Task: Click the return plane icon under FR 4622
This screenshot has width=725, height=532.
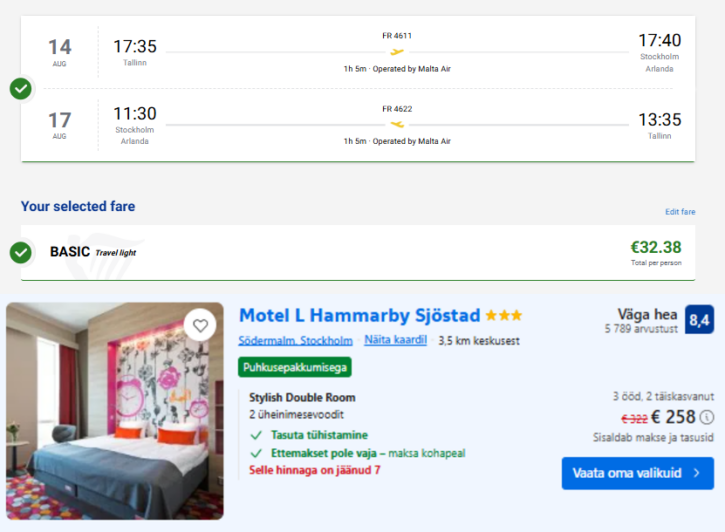Action: pos(397,124)
